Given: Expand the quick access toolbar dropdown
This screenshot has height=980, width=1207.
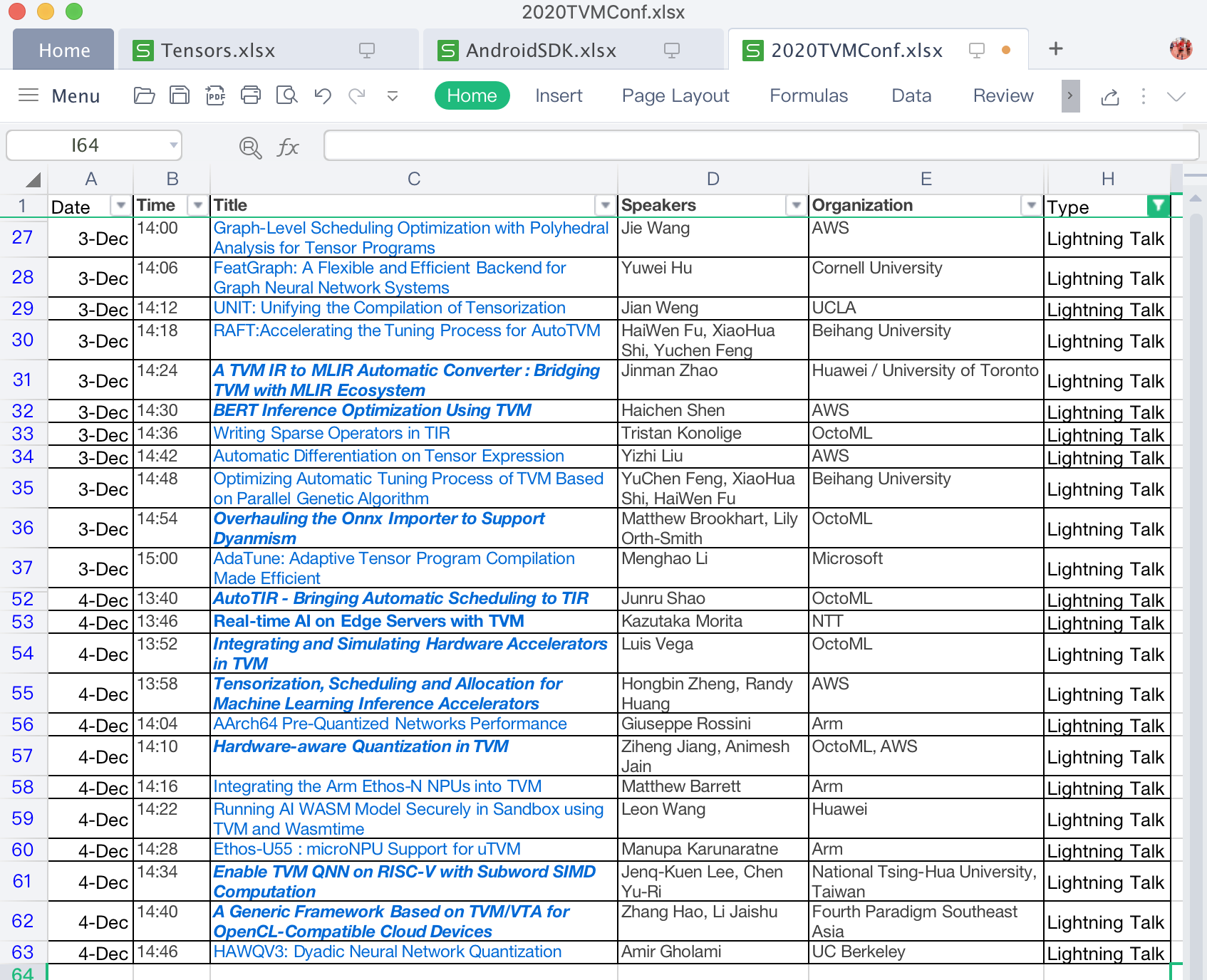Looking at the screenshot, I should [x=392, y=96].
